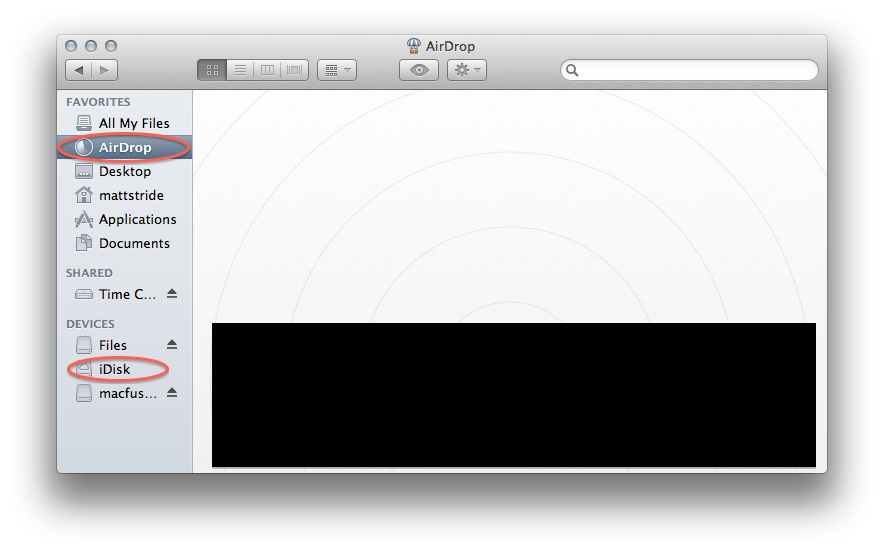This screenshot has height=552, width=884.
Task: Close the AirDrop Finder window
Action: pyautogui.click(x=71, y=46)
